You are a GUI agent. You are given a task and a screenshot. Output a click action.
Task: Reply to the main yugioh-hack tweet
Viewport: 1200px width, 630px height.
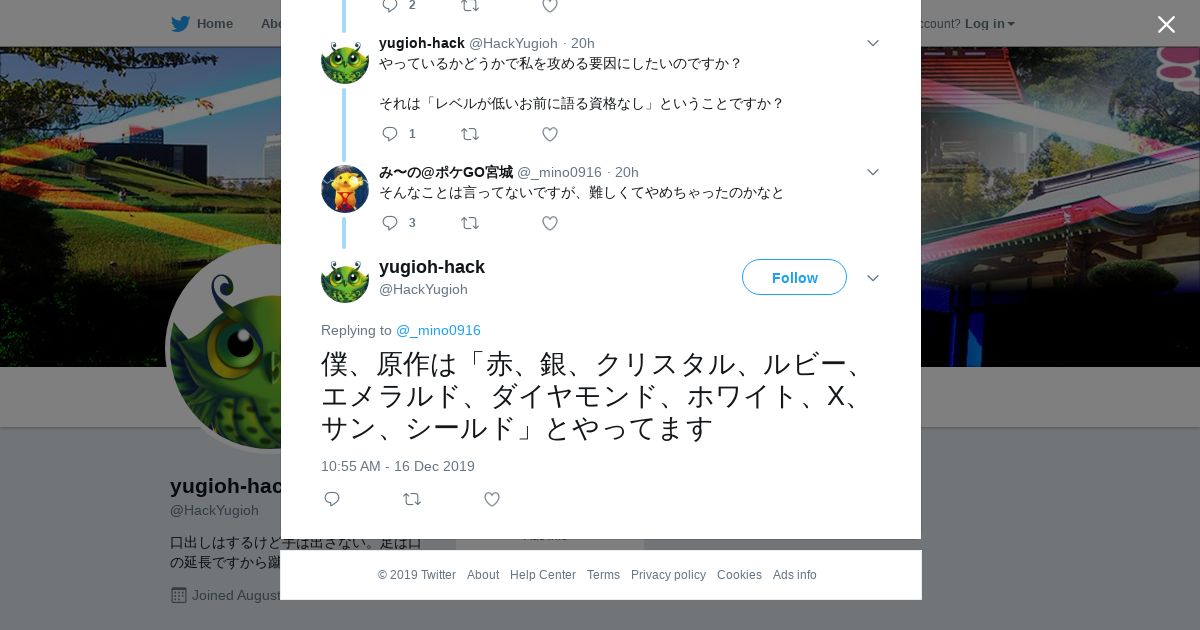[x=332, y=499]
